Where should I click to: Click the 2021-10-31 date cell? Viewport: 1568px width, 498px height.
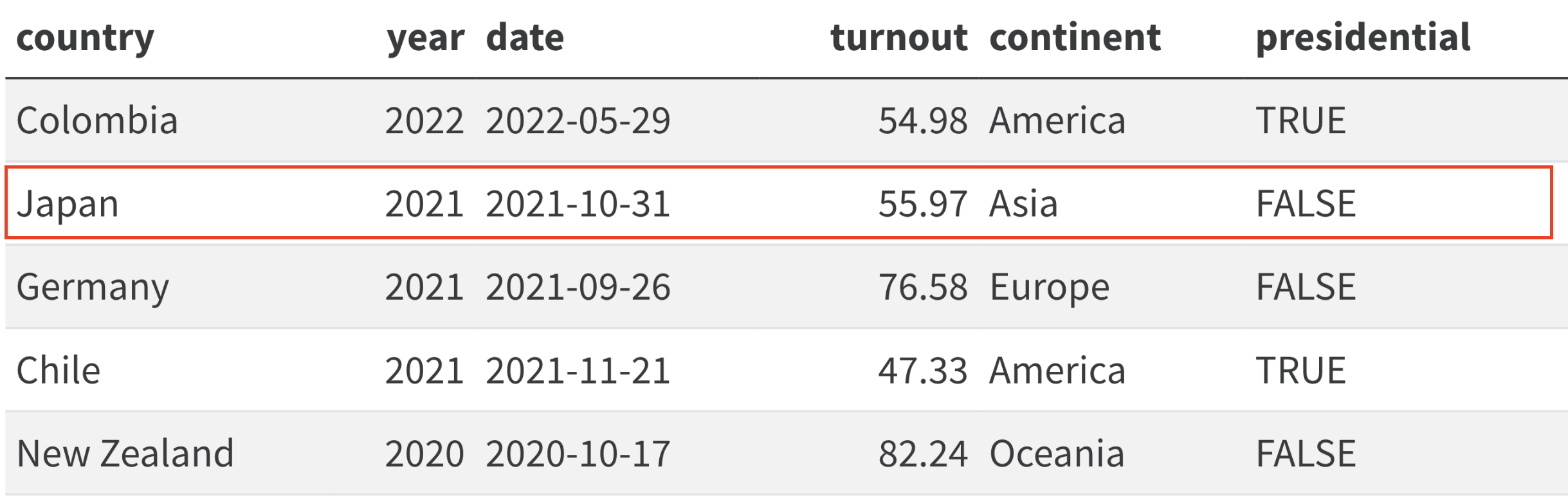click(x=578, y=204)
